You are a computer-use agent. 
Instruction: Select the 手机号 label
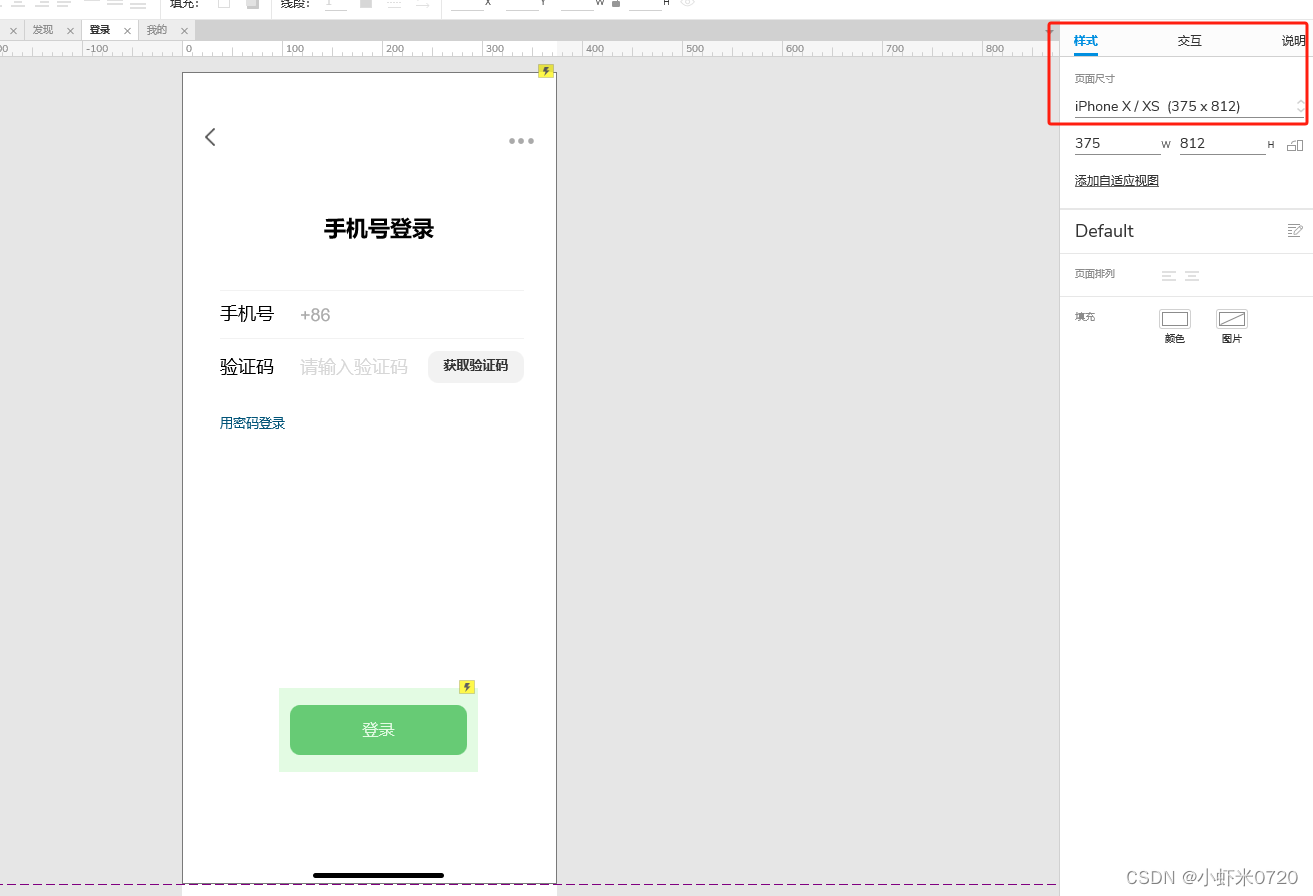pyautogui.click(x=247, y=314)
